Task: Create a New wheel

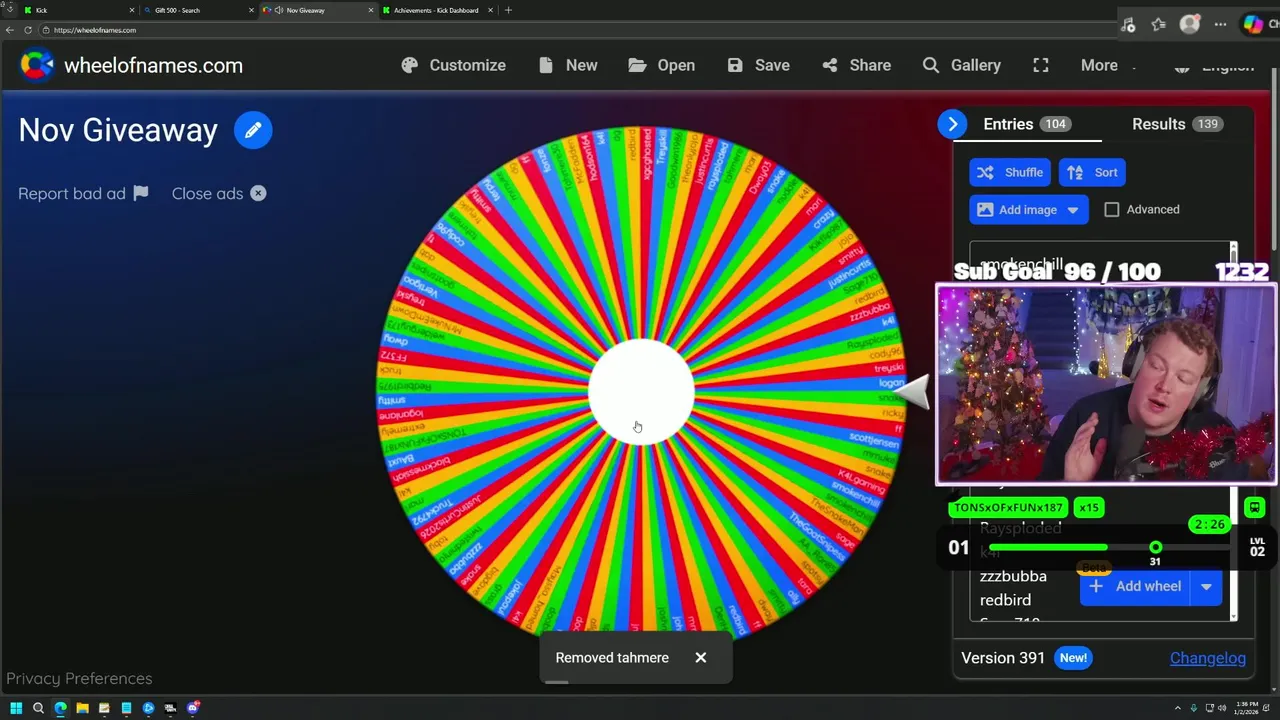Action: (567, 65)
